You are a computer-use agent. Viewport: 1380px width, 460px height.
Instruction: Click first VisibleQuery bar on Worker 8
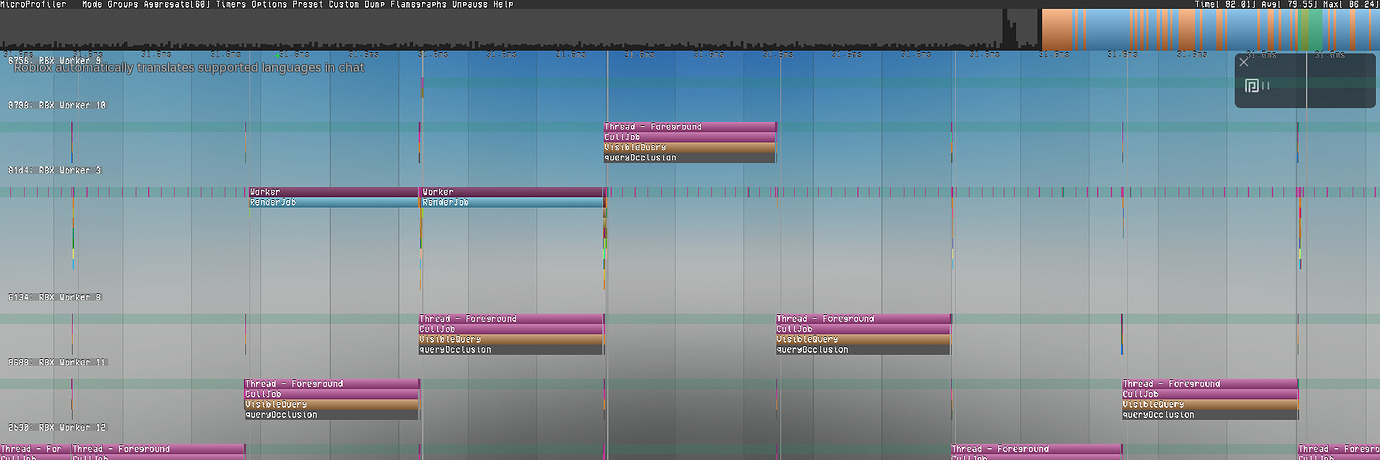[511, 339]
